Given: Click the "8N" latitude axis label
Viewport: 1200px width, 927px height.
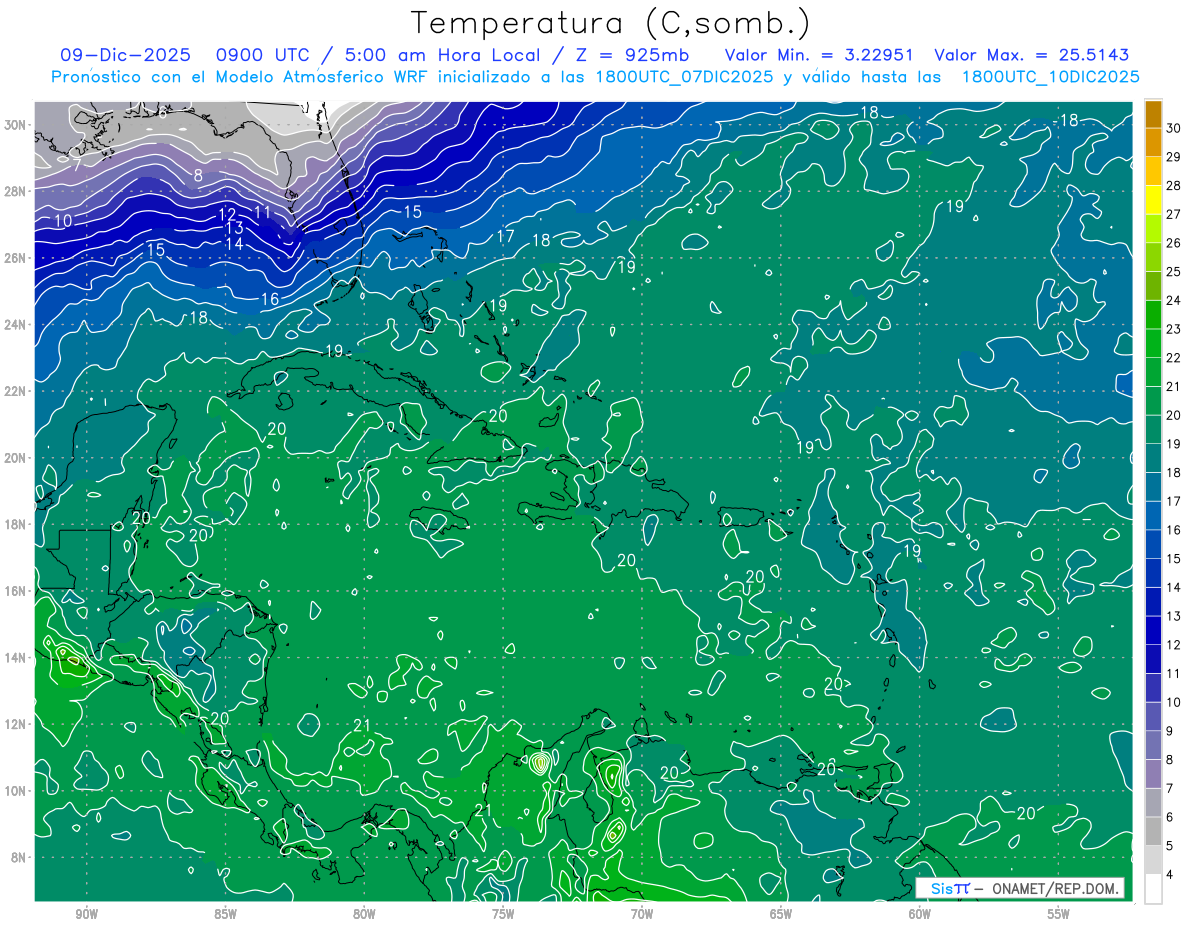Looking at the screenshot, I should (x=19, y=858).
